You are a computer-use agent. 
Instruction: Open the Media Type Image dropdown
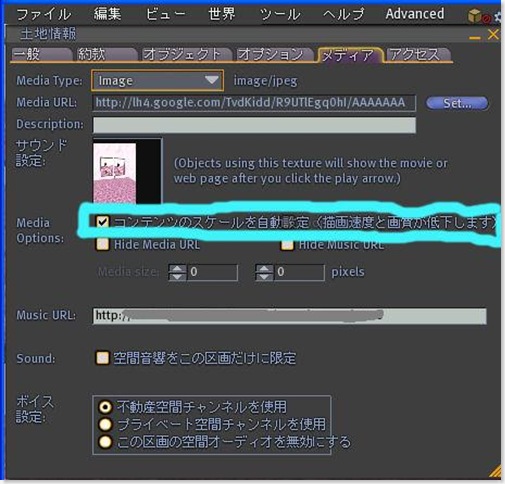(157, 80)
